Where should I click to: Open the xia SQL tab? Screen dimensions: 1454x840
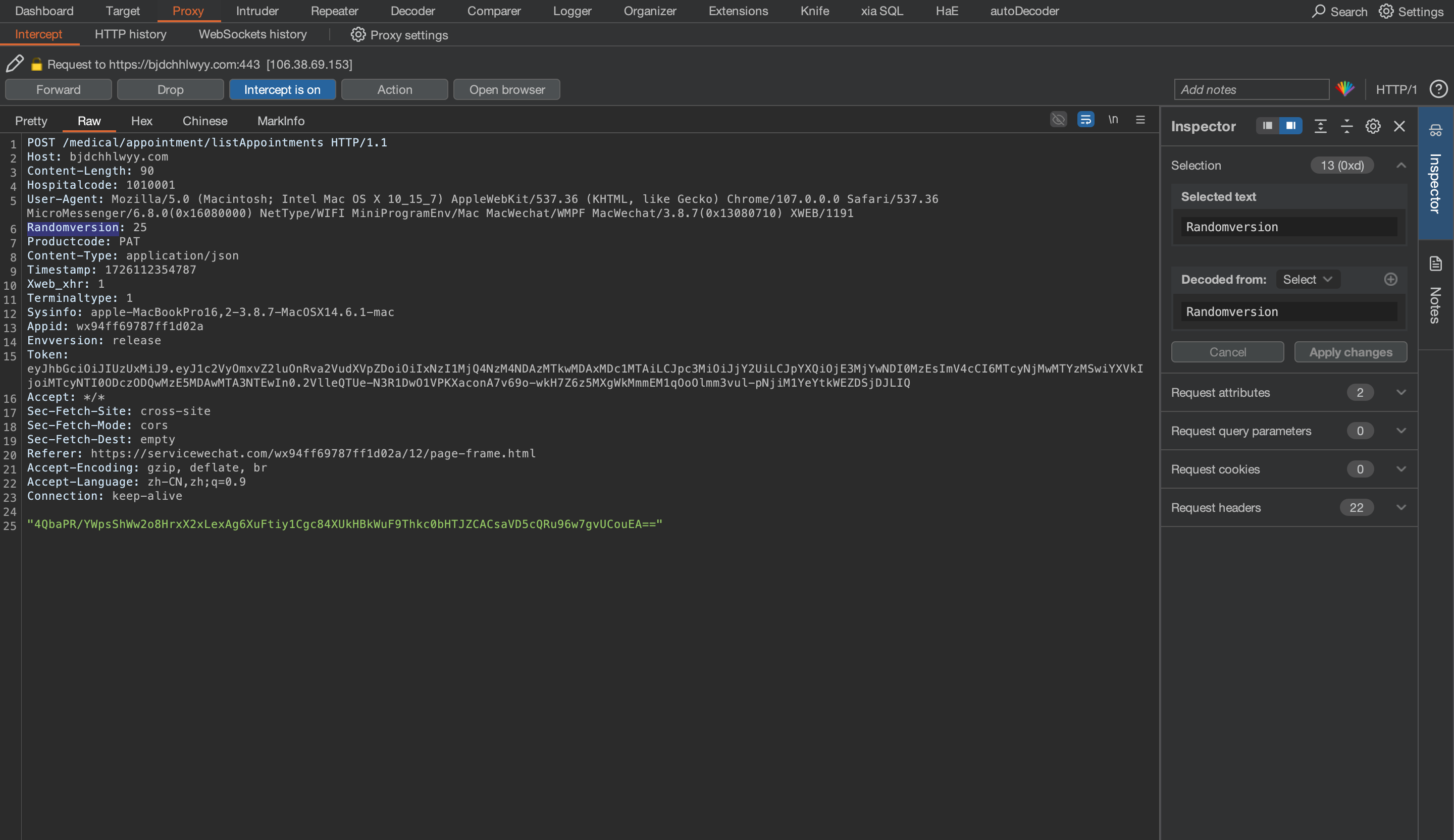[881, 11]
